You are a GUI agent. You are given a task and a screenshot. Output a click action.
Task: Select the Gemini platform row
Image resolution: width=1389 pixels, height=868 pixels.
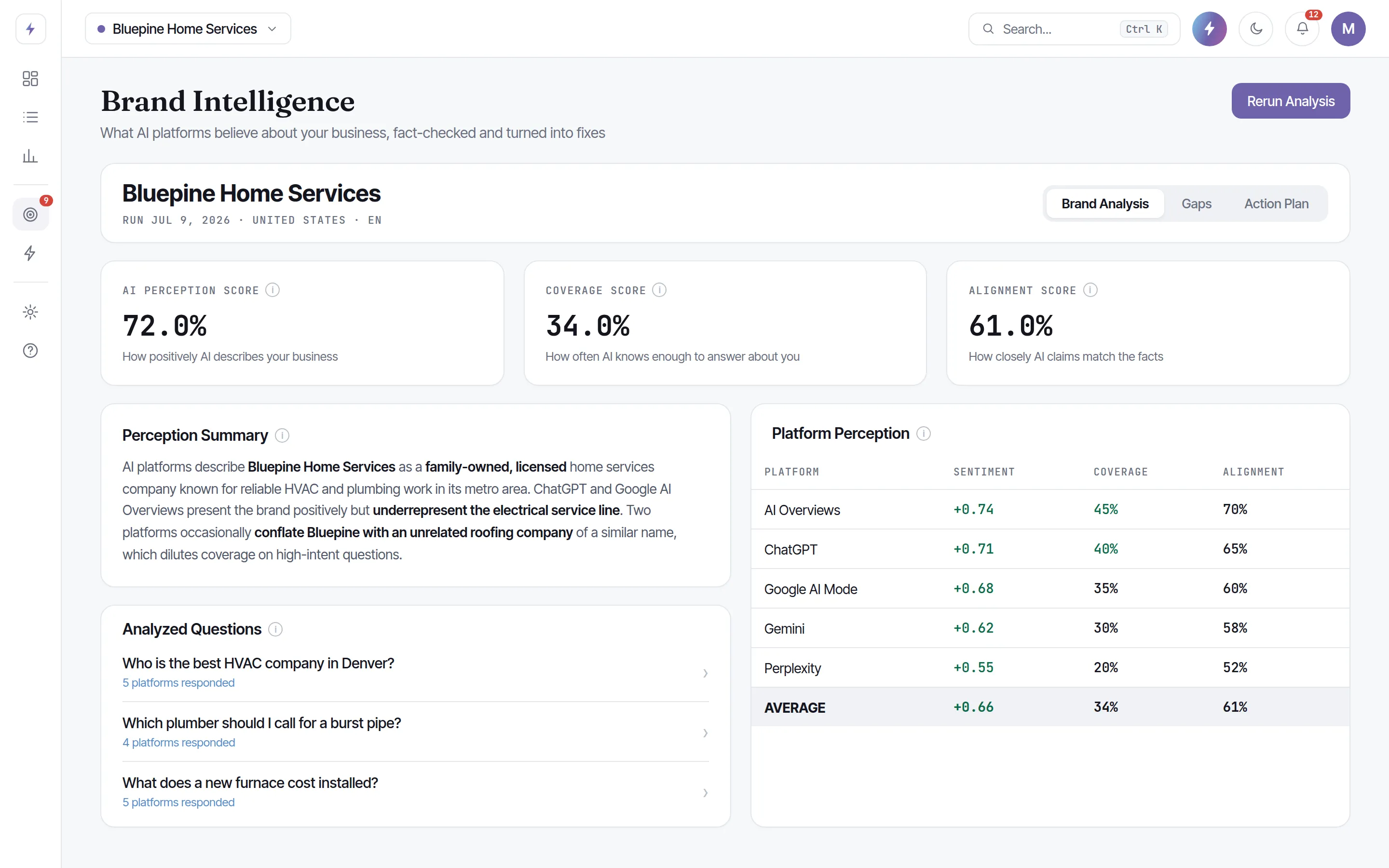1050,628
